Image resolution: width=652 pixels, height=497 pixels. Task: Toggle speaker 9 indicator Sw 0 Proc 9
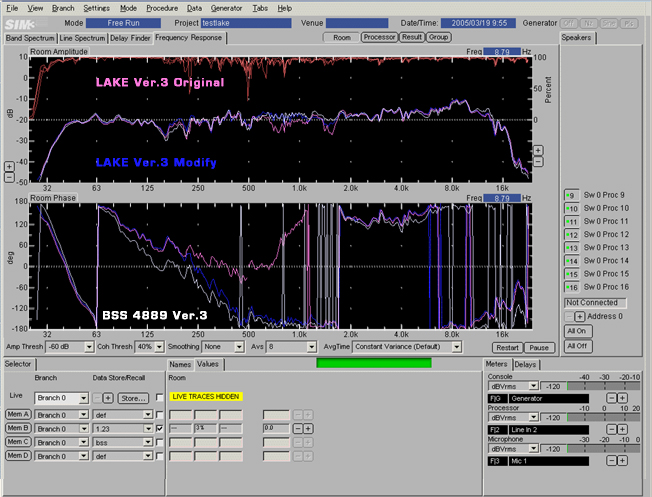point(572,195)
